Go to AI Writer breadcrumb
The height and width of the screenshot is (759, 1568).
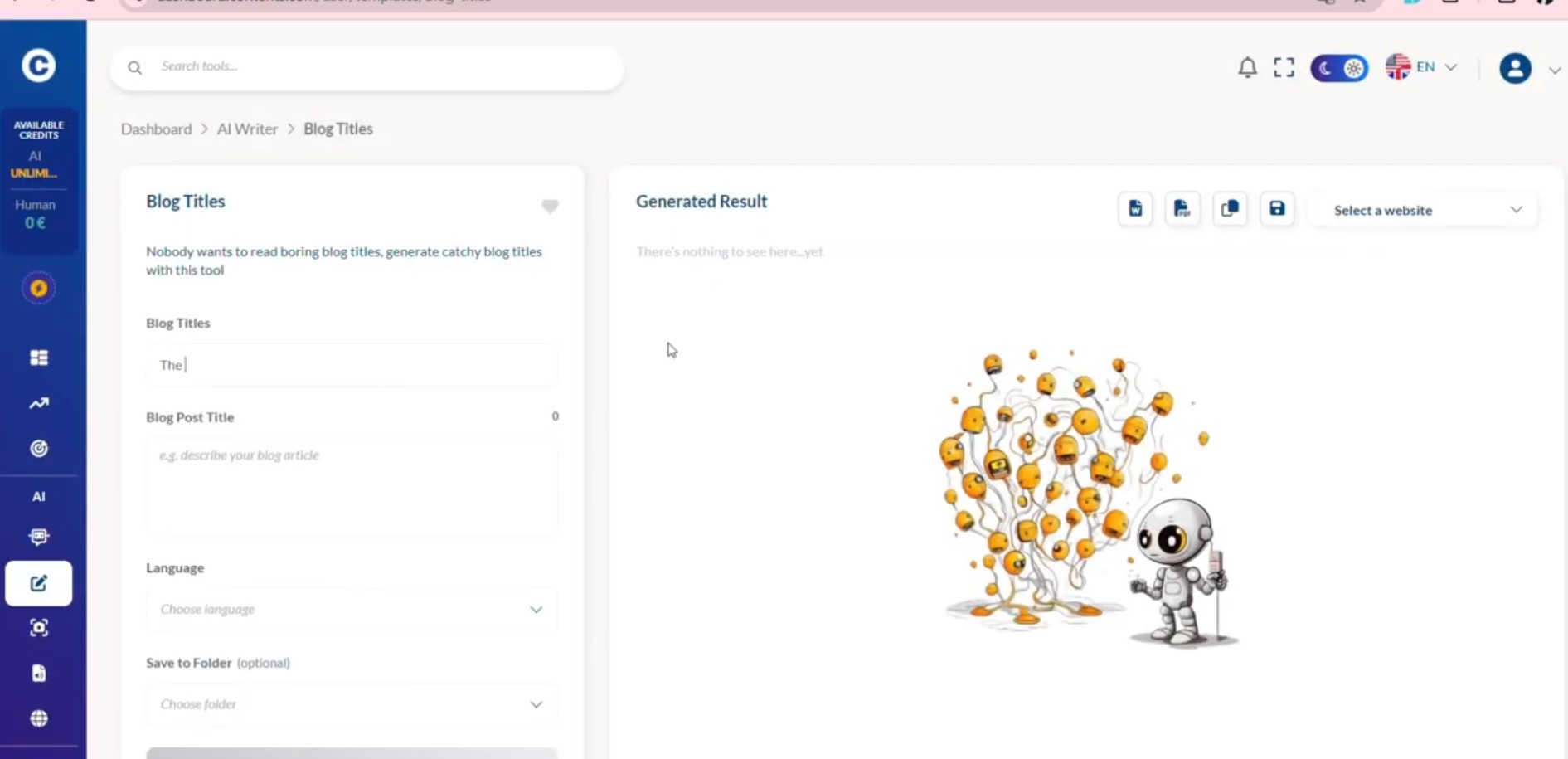[x=247, y=129]
